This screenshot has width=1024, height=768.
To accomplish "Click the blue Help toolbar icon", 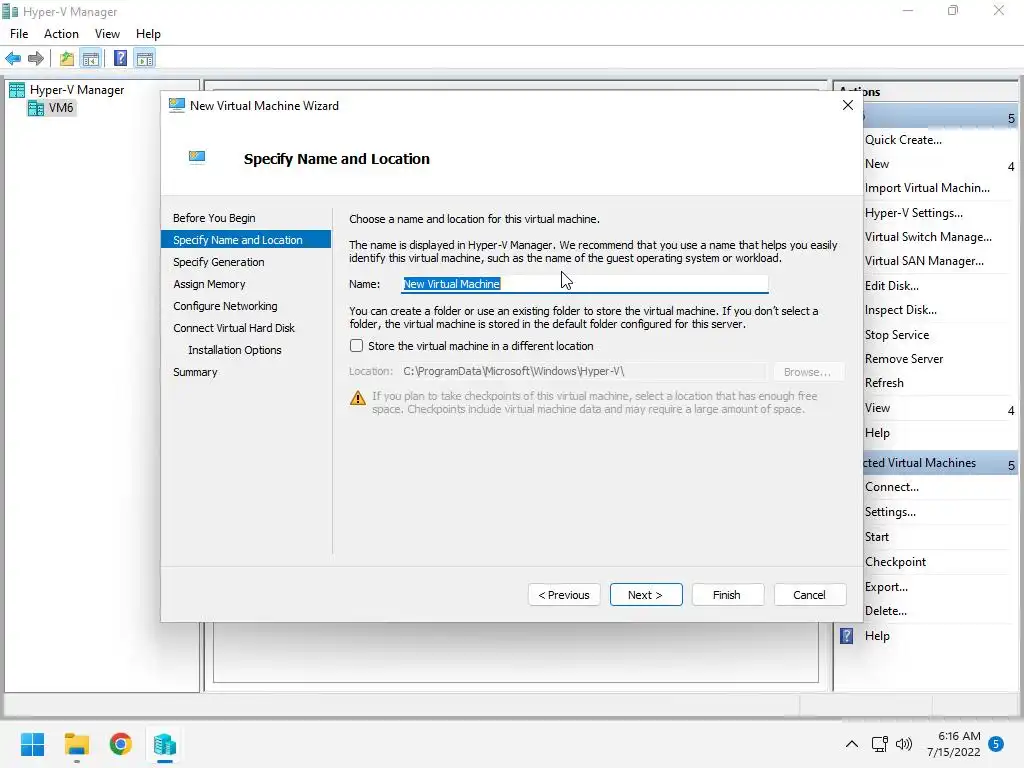I will pos(120,59).
